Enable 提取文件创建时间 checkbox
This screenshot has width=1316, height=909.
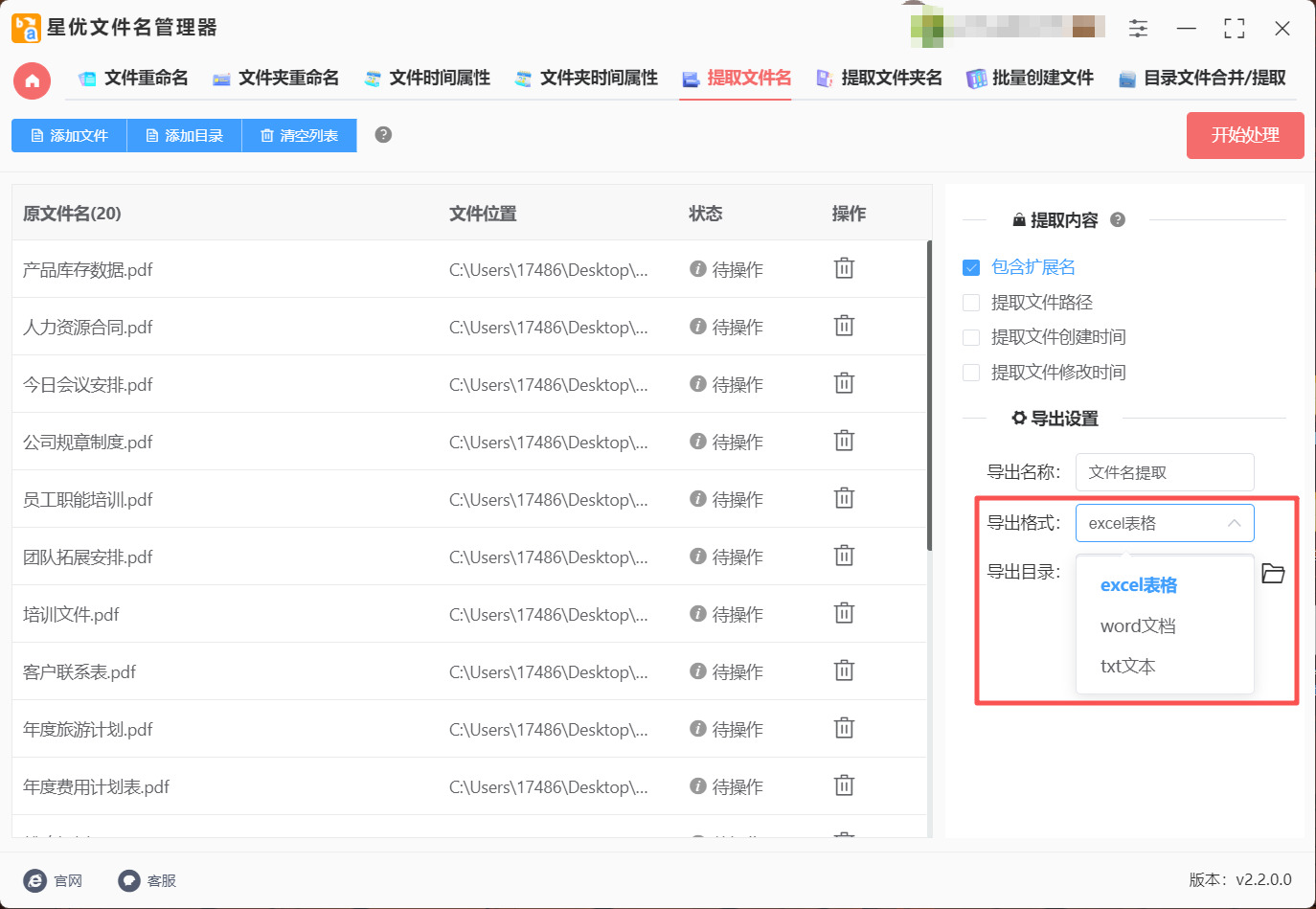(x=971, y=337)
